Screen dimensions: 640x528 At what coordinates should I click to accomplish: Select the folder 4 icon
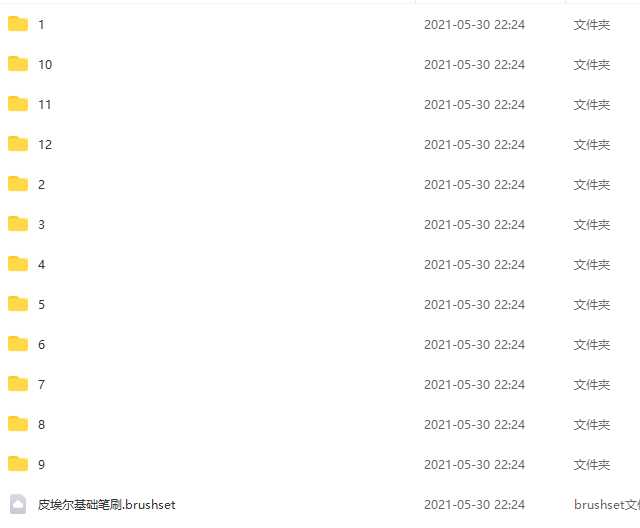(18, 264)
